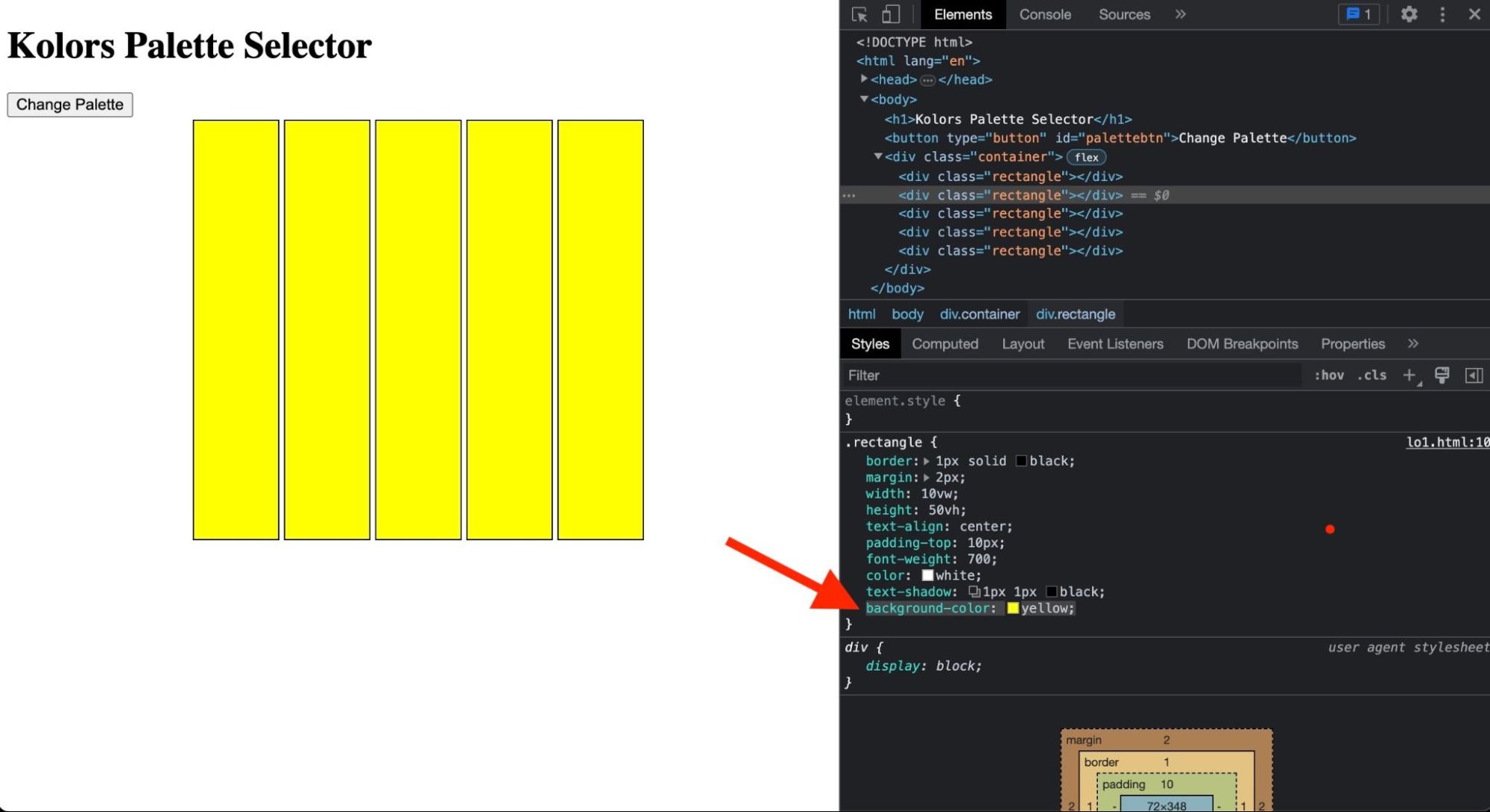Screen dimensions: 1490x812
Task: Expand the head element node
Action: 864,79
